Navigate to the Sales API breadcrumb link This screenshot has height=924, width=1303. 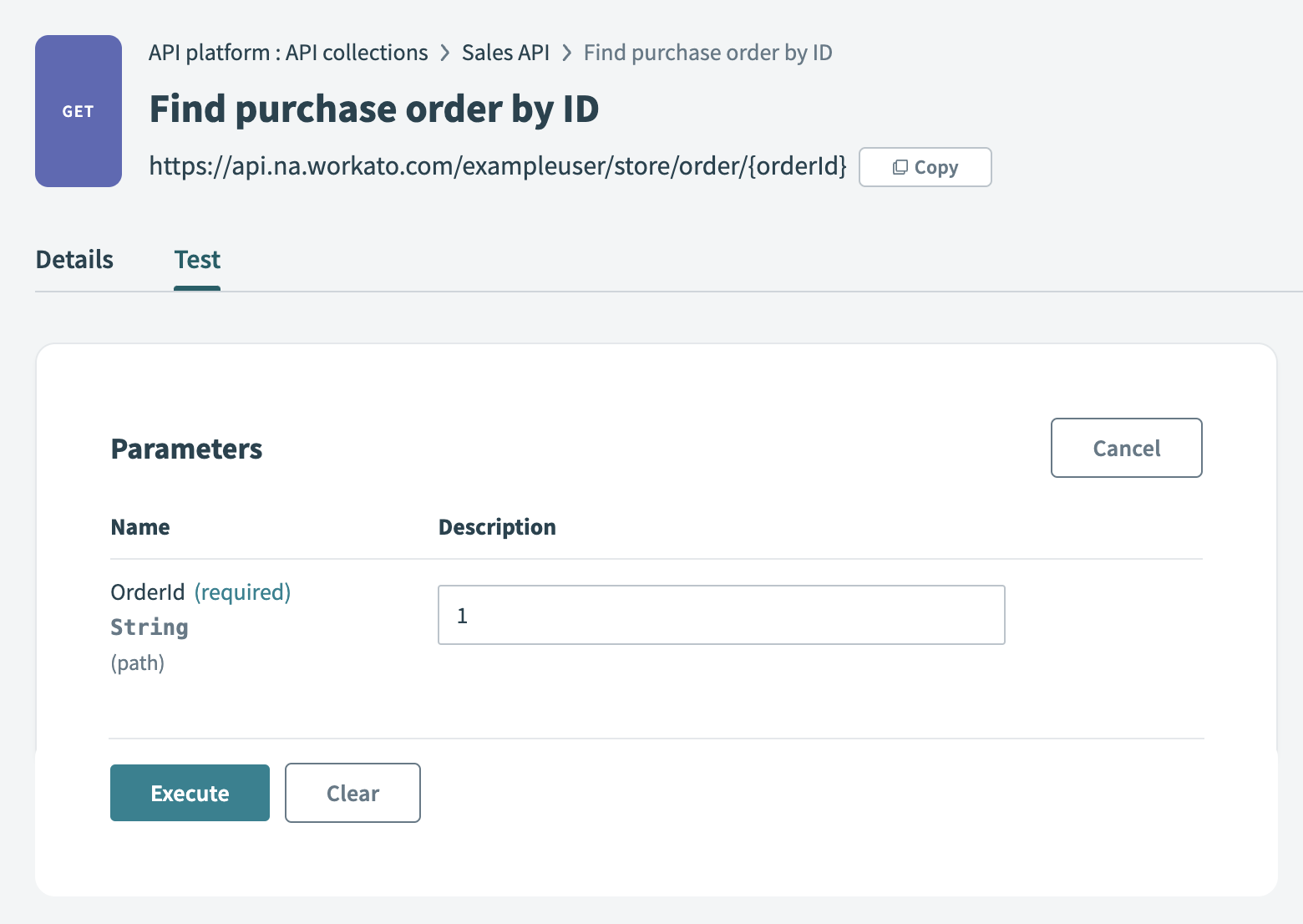tap(504, 52)
